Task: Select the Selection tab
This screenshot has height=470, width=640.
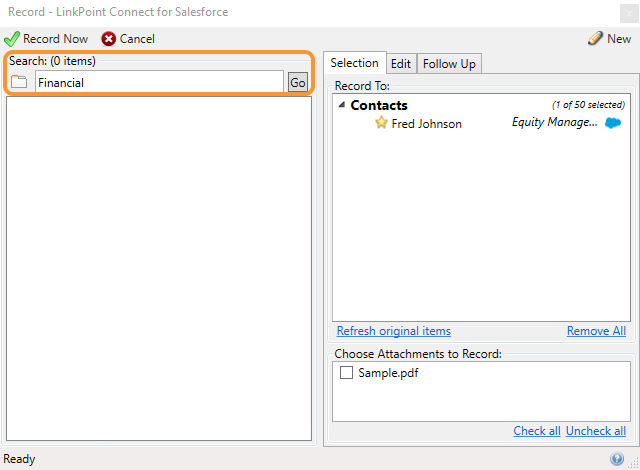Action: pyautogui.click(x=355, y=63)
